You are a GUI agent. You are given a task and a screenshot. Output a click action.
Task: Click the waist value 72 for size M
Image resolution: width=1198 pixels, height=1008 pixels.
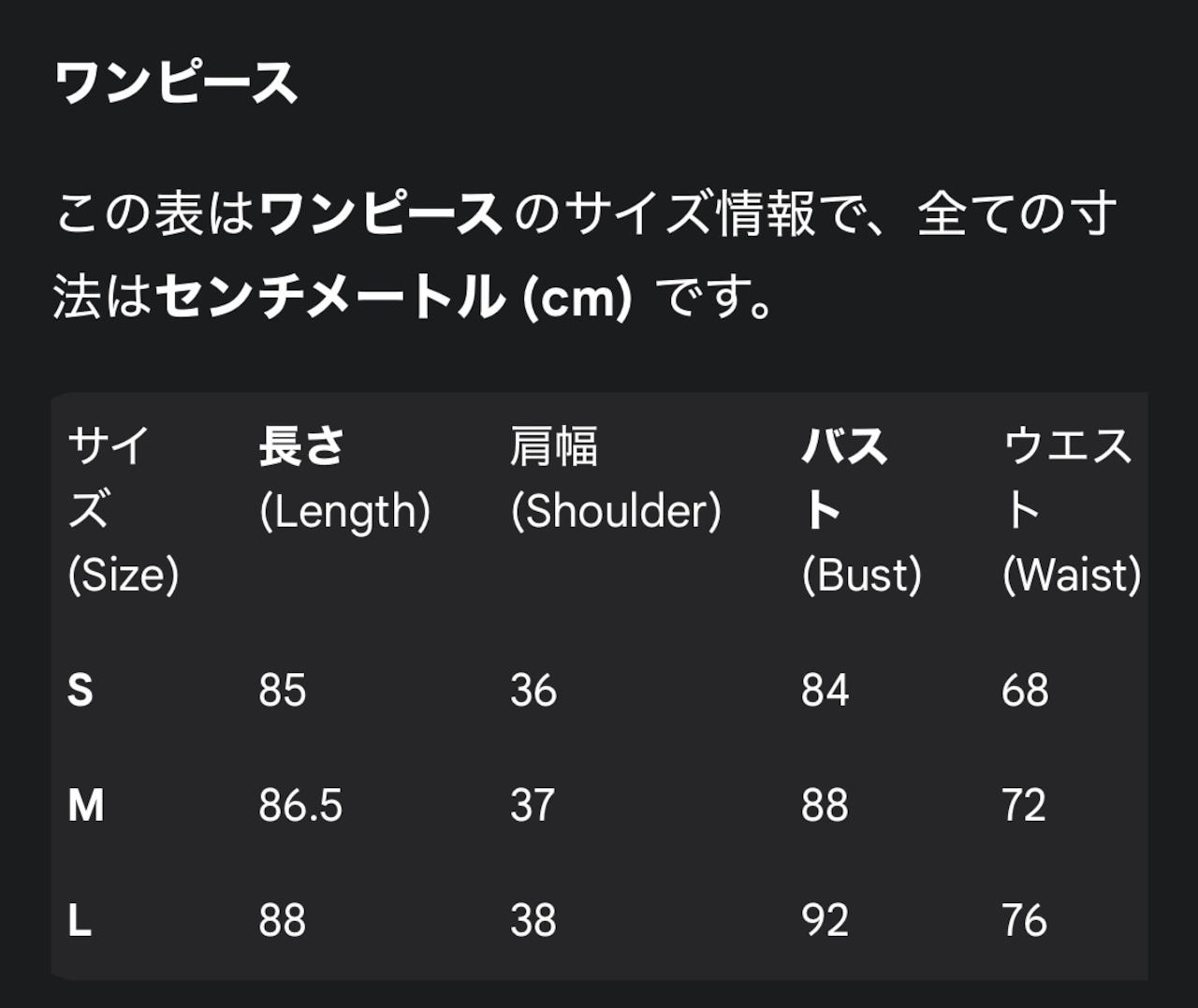click(1024, 805)
